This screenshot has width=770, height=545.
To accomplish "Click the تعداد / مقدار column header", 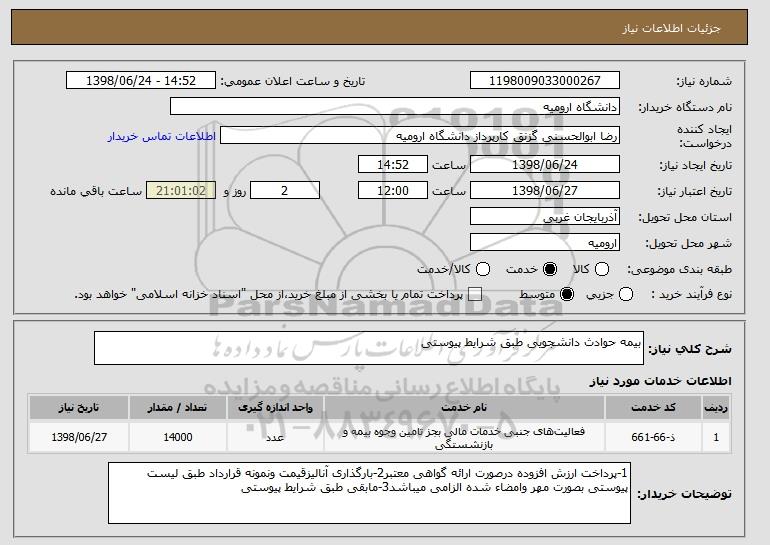I will pyautogui.click(x=178, y=408).
